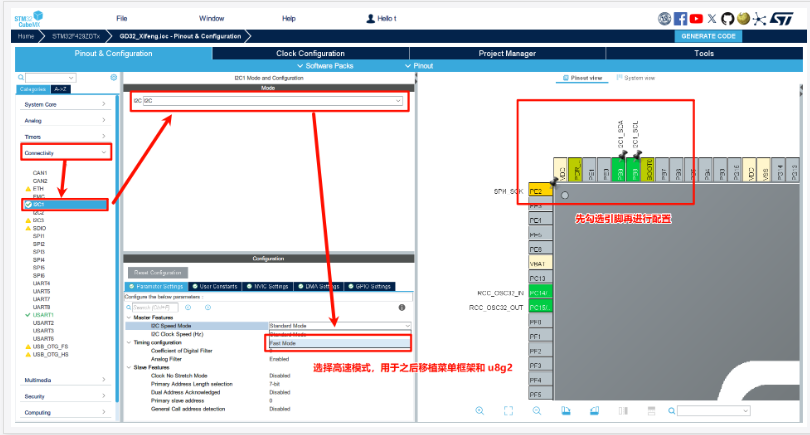Collapse the Slave Features group

coord(129,367)
